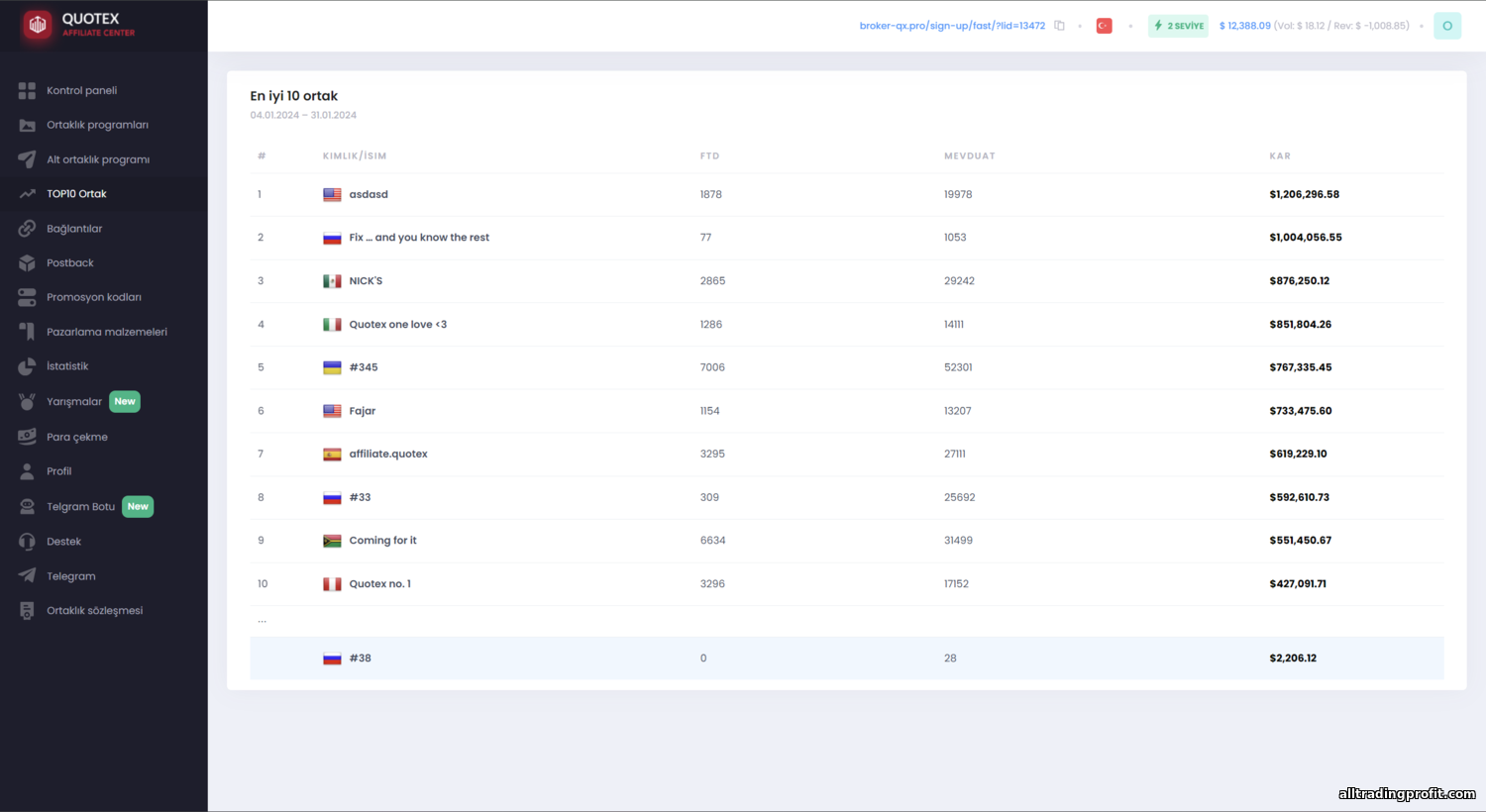This screenshot has height=812, width=1486.
Task: Click partner name Fajar
Action: click(x=363, y=411)
